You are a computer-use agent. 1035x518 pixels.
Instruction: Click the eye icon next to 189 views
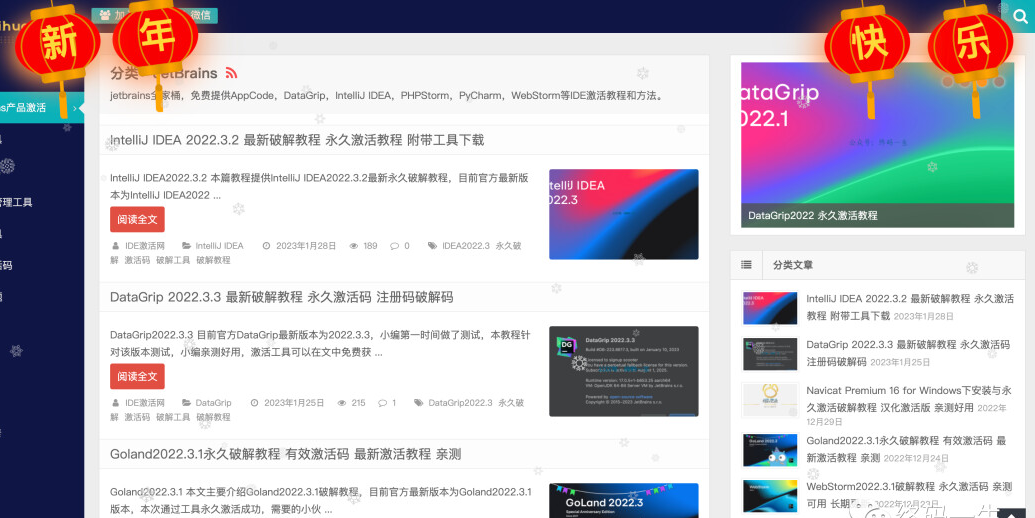pos(354,245)
